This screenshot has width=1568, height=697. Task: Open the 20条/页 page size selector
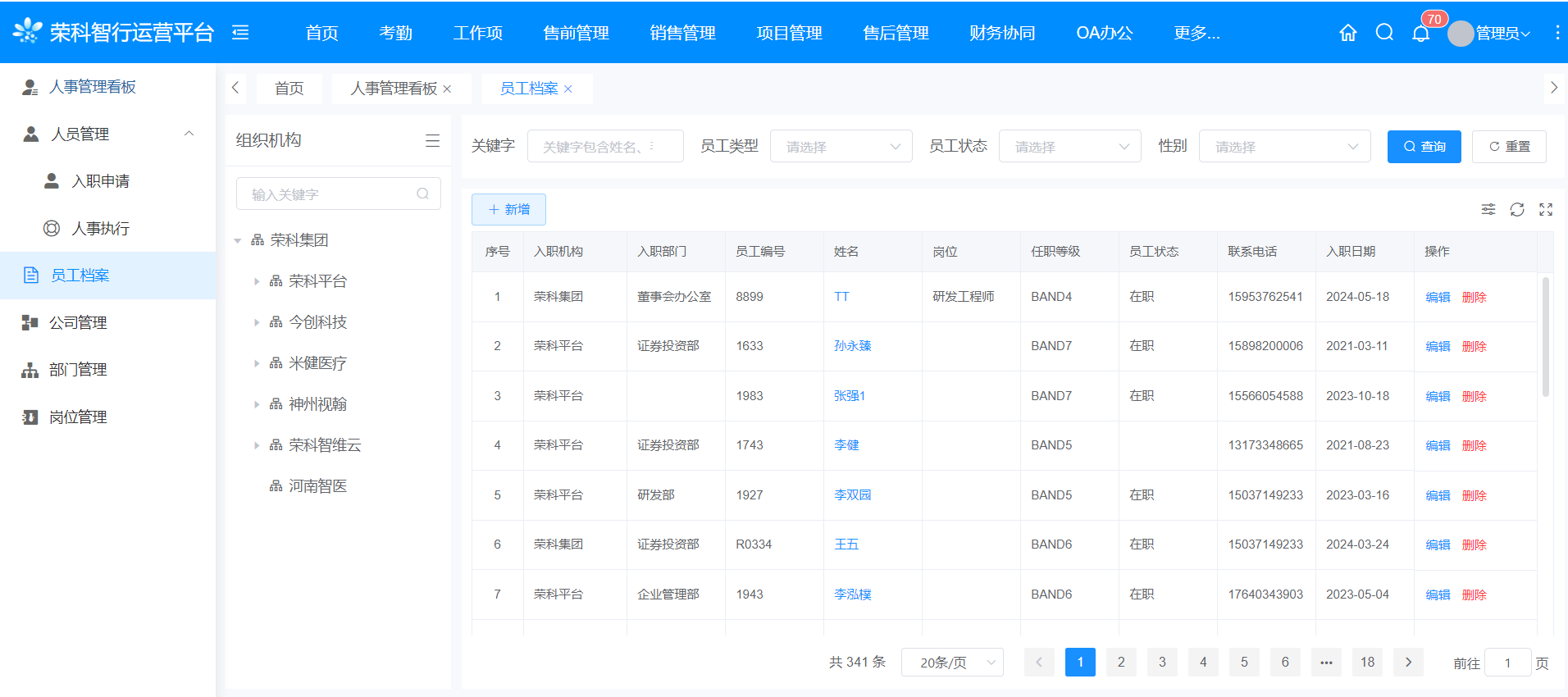tap(952, 663)
